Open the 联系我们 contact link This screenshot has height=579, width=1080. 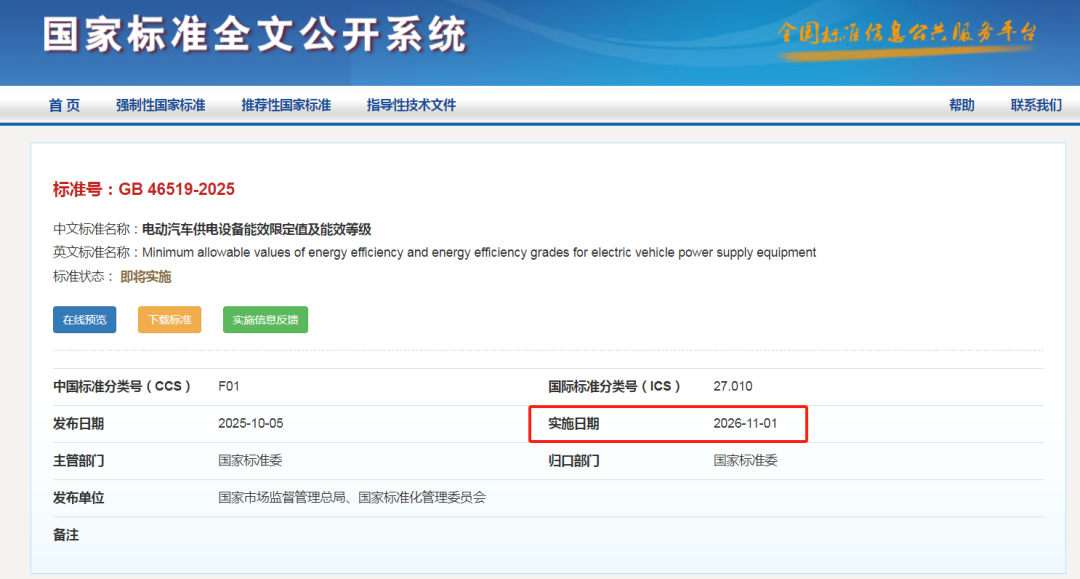click(1036, 105)
